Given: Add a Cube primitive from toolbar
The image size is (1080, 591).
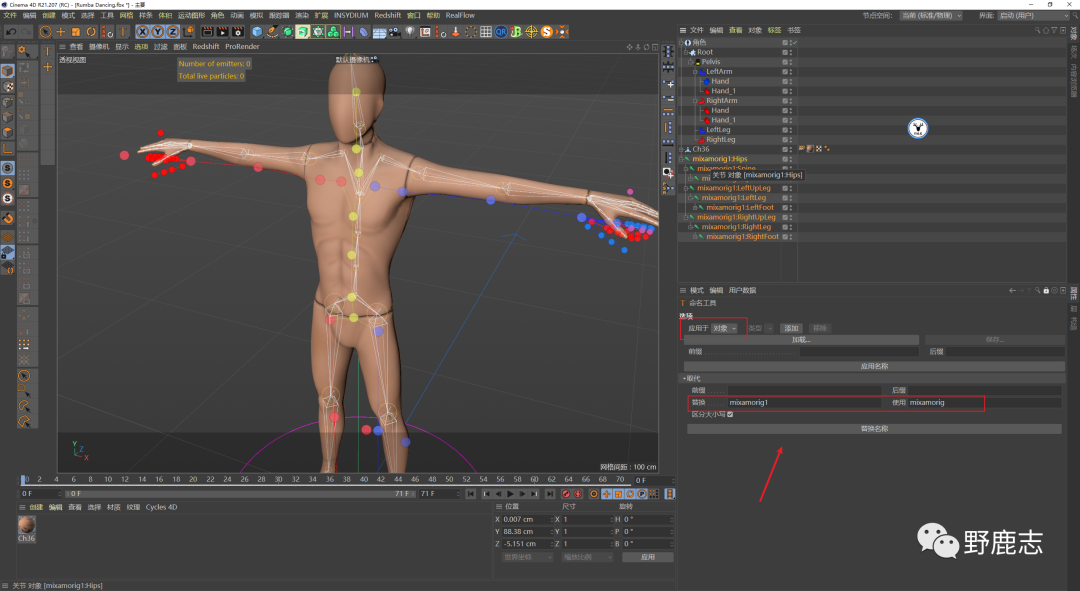Looking at the screenshot, I should pyautogui.click(x=258, y=32).
